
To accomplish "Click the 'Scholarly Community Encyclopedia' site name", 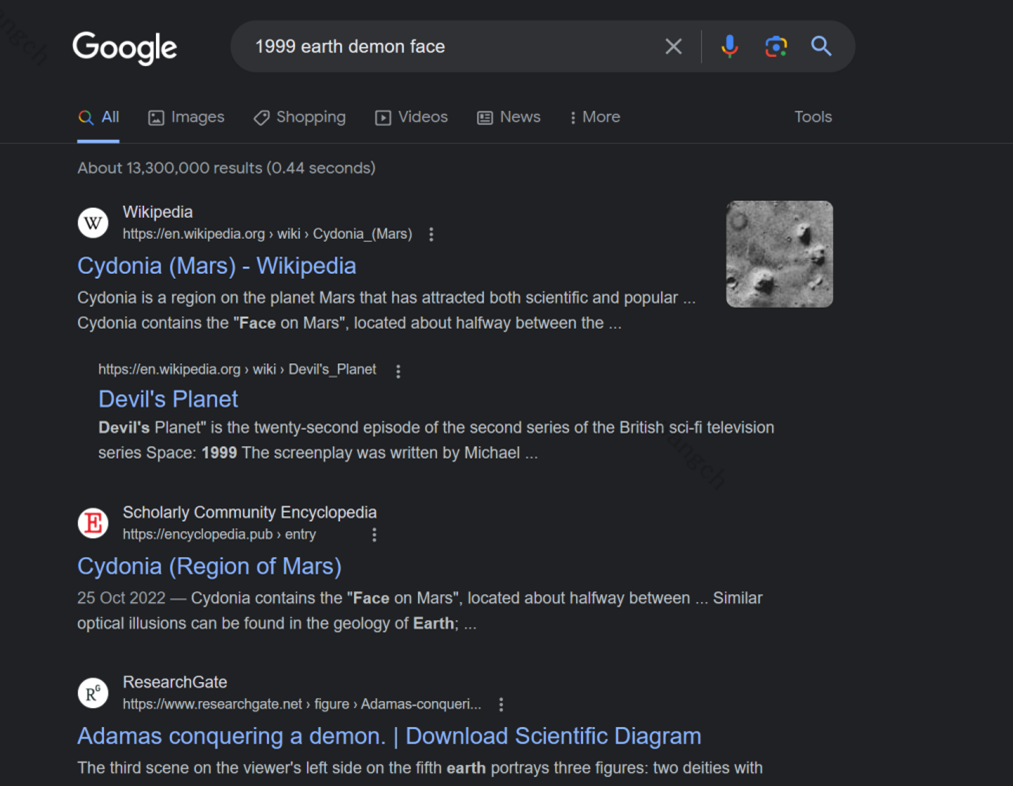I will 249,512.
